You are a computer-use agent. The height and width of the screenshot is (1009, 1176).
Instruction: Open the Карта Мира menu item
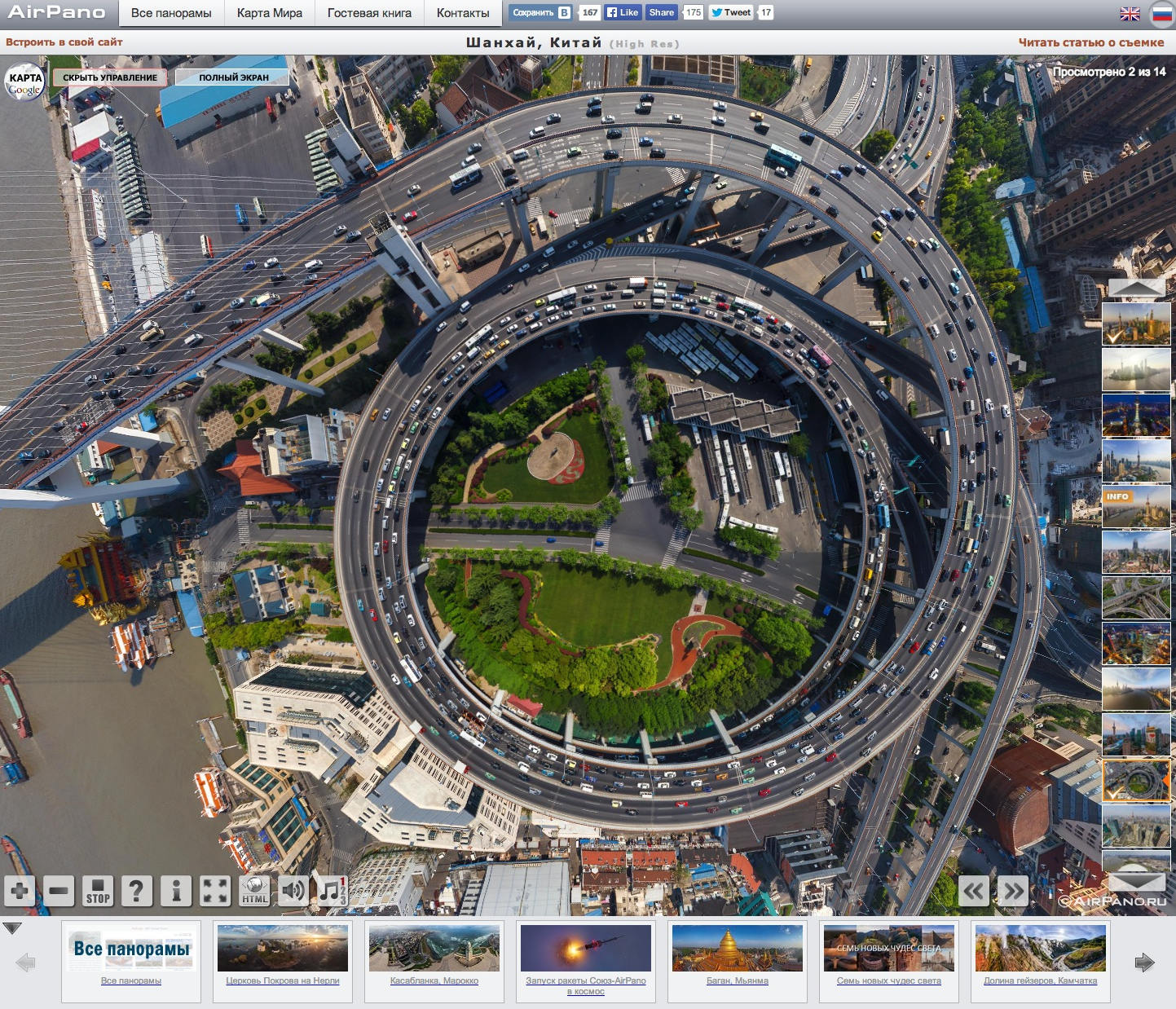pos(269,13)
